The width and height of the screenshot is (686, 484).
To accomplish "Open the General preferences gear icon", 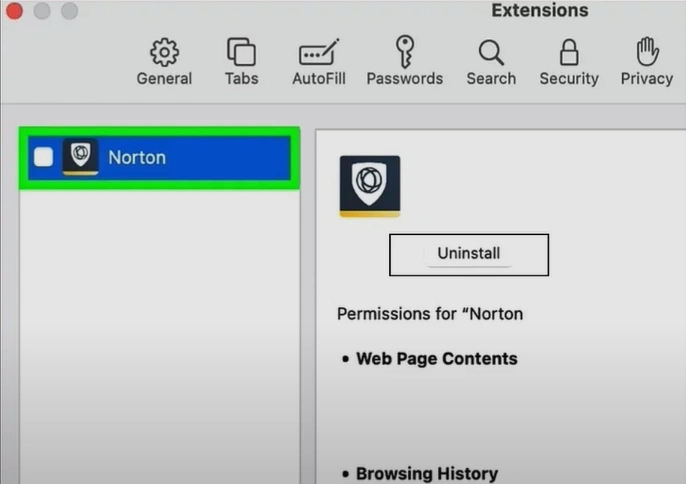I will (164, 53).
